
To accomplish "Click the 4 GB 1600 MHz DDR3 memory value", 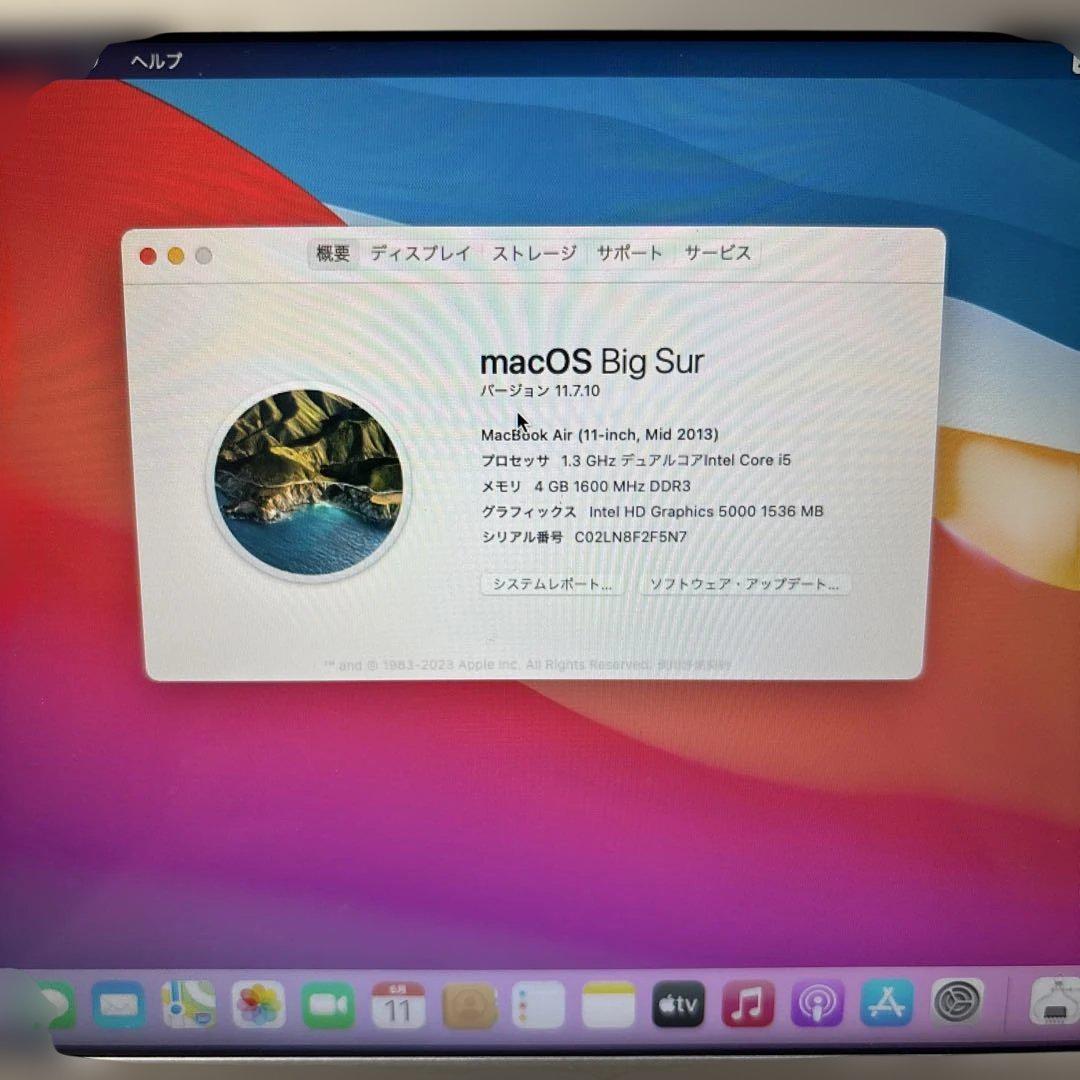I will (612, 486).
